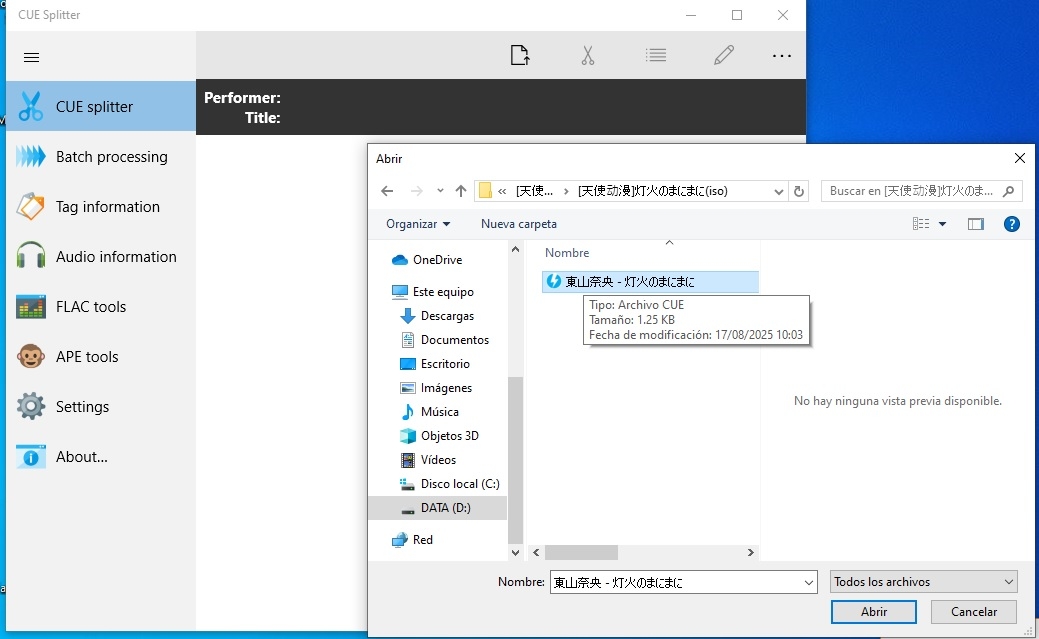Open Descargas folder
Viewport: 1039px width, 639px height.
pos(447,316)
